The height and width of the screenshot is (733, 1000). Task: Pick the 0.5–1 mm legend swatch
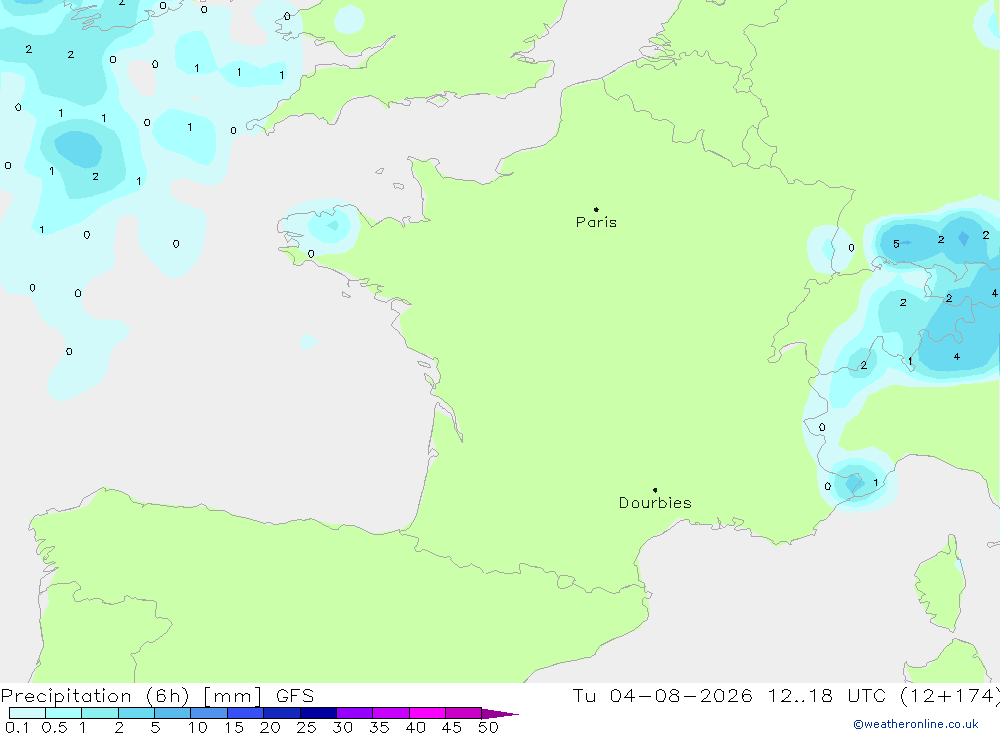coord(64,713)
